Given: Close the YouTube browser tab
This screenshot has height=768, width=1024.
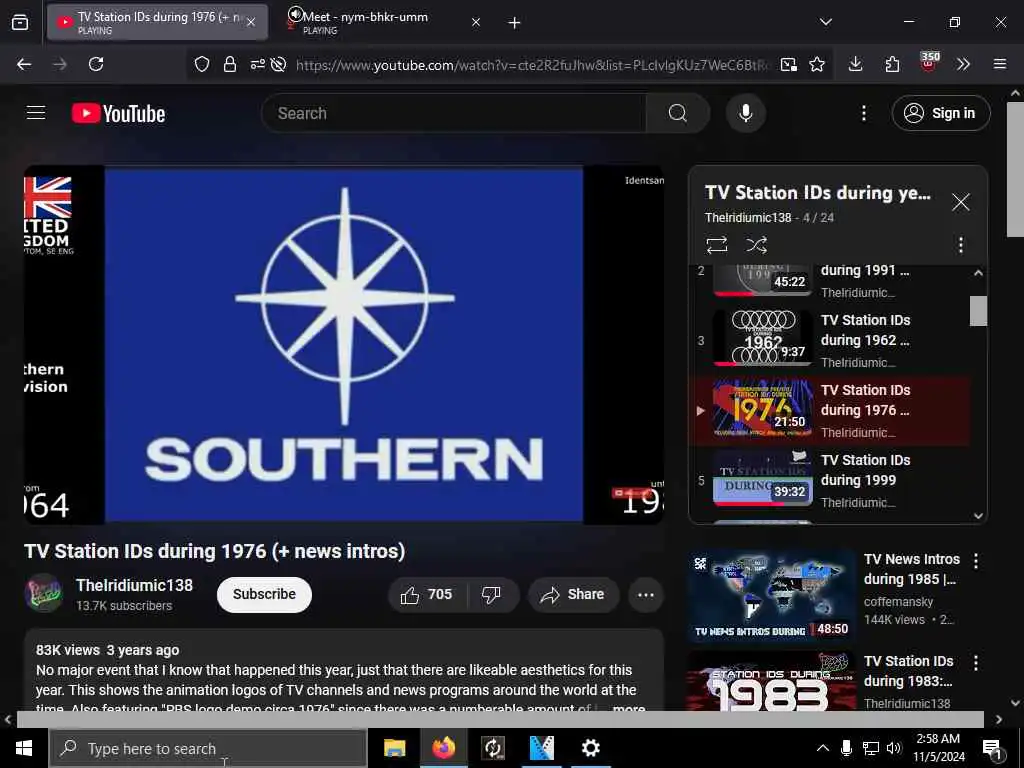Looking at the screenshot, I should tap(251, 22).
